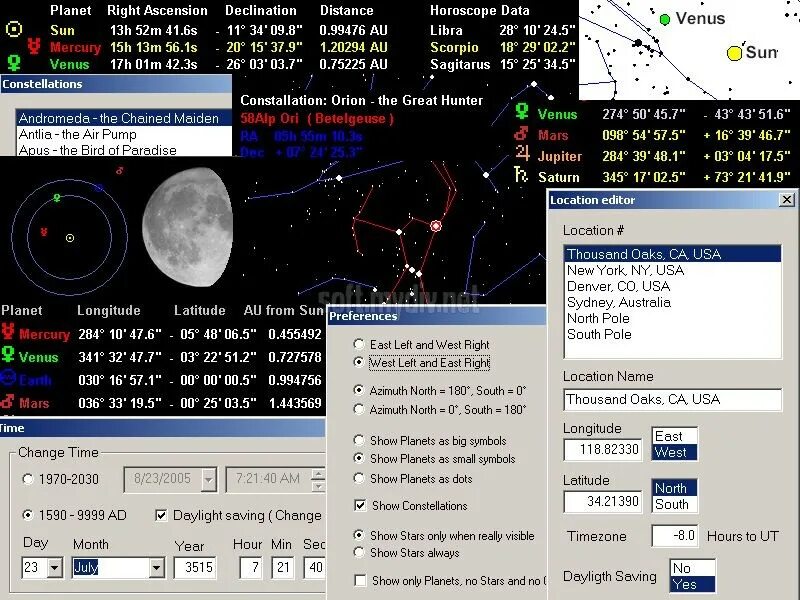Open the disabled date picker dropdown arrow
Screen dimensions: 800x600
coord(208,480)
